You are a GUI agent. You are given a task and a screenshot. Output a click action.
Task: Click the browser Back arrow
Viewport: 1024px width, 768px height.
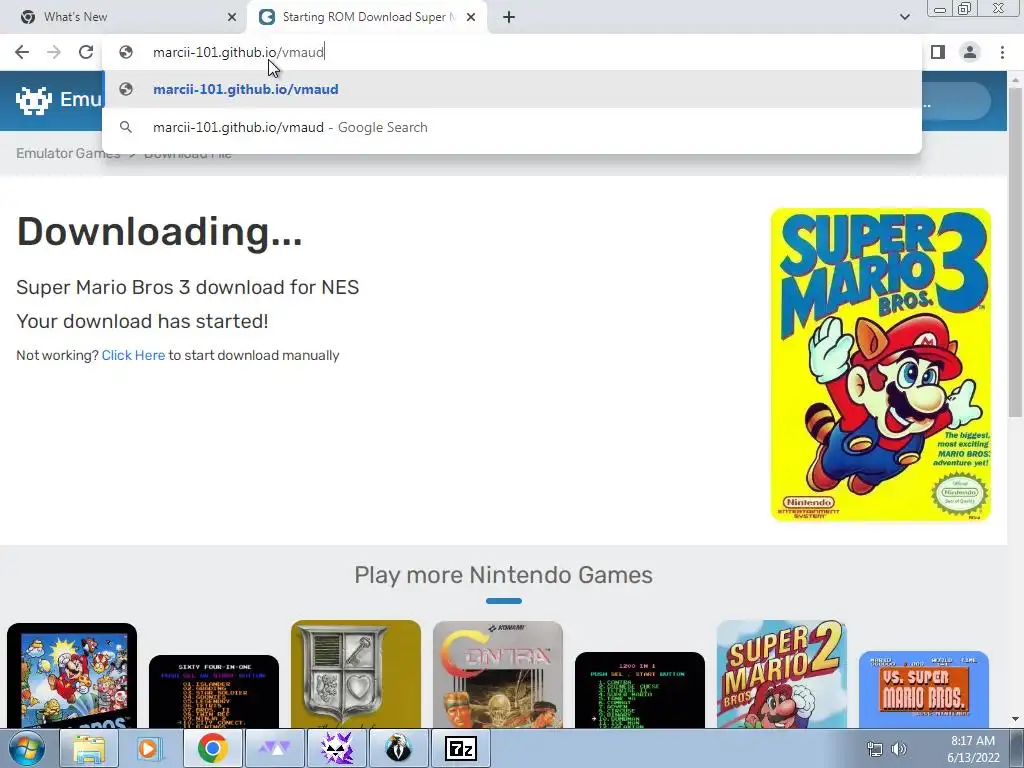(22, 52)
